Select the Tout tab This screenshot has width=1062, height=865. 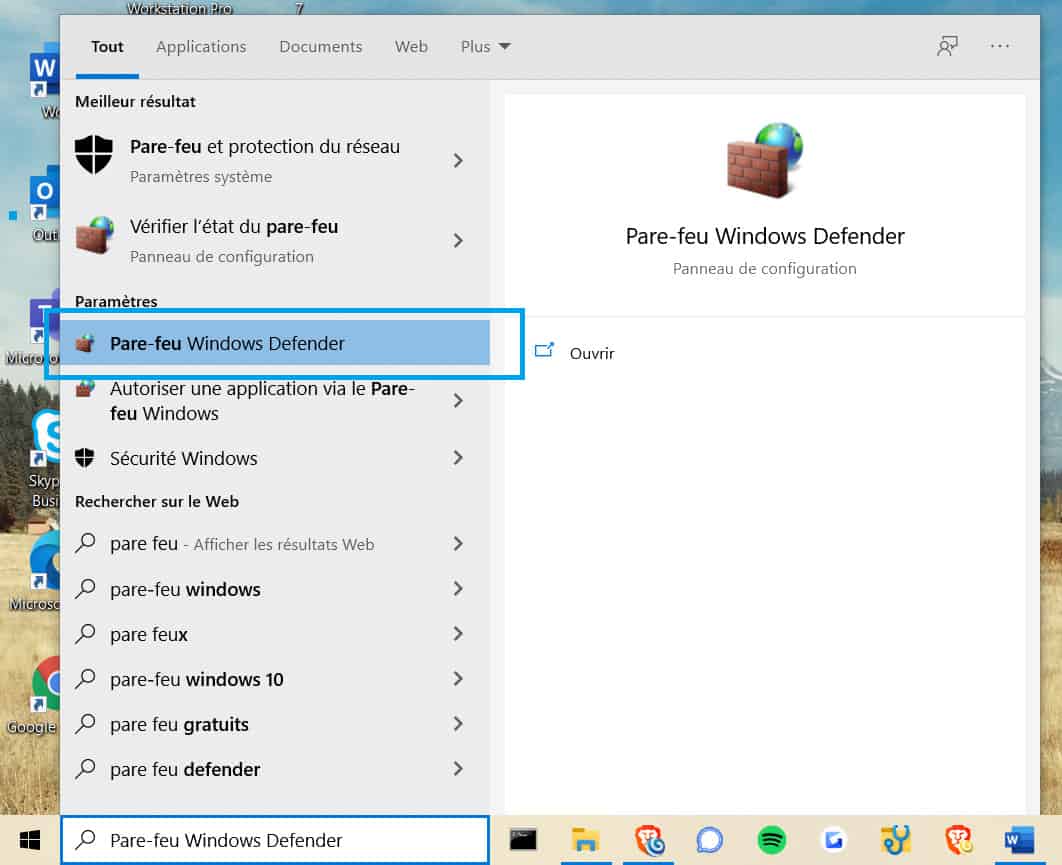(x=107, y=47)
